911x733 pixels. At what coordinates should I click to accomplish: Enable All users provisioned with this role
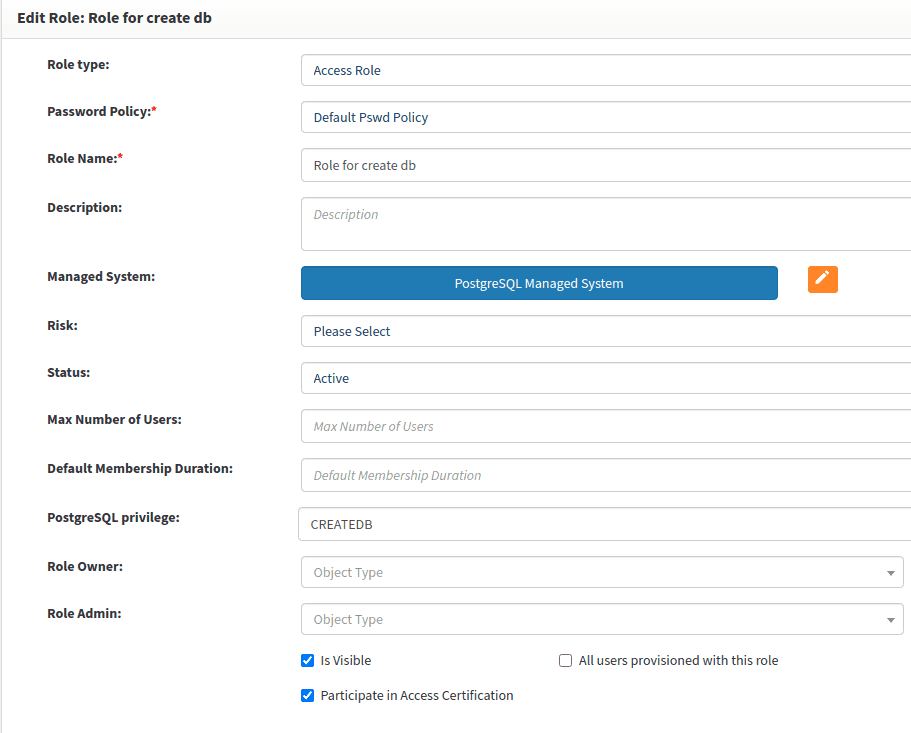(x=566, y=661)
